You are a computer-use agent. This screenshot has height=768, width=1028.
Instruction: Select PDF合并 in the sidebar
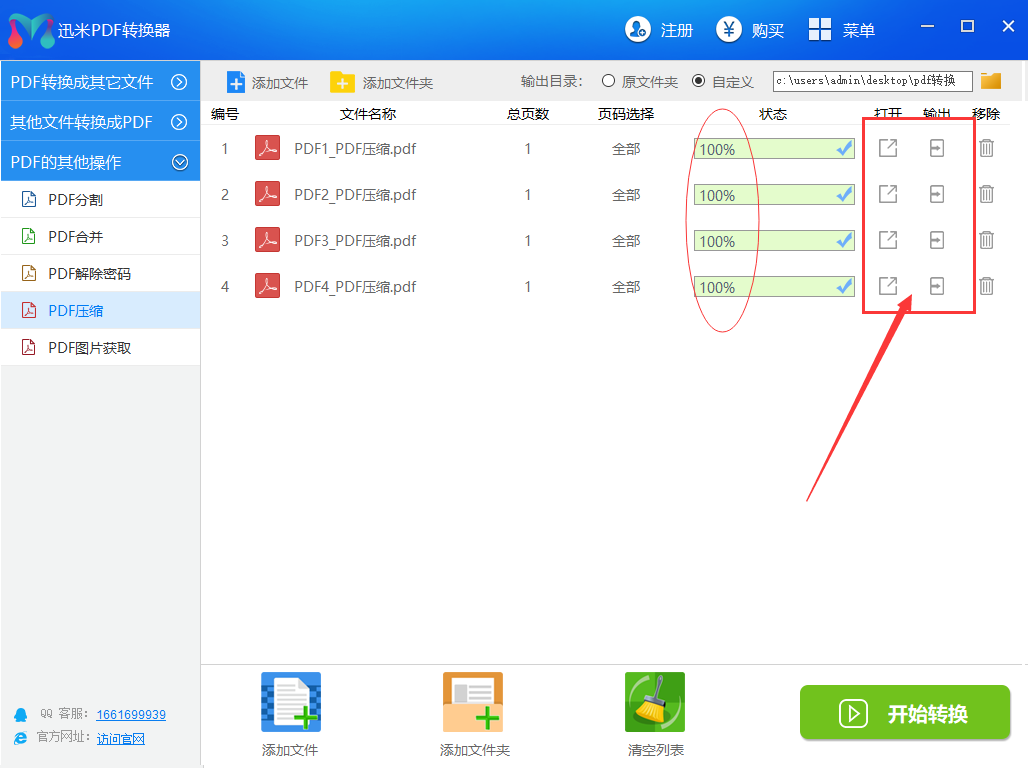point(76,237)
